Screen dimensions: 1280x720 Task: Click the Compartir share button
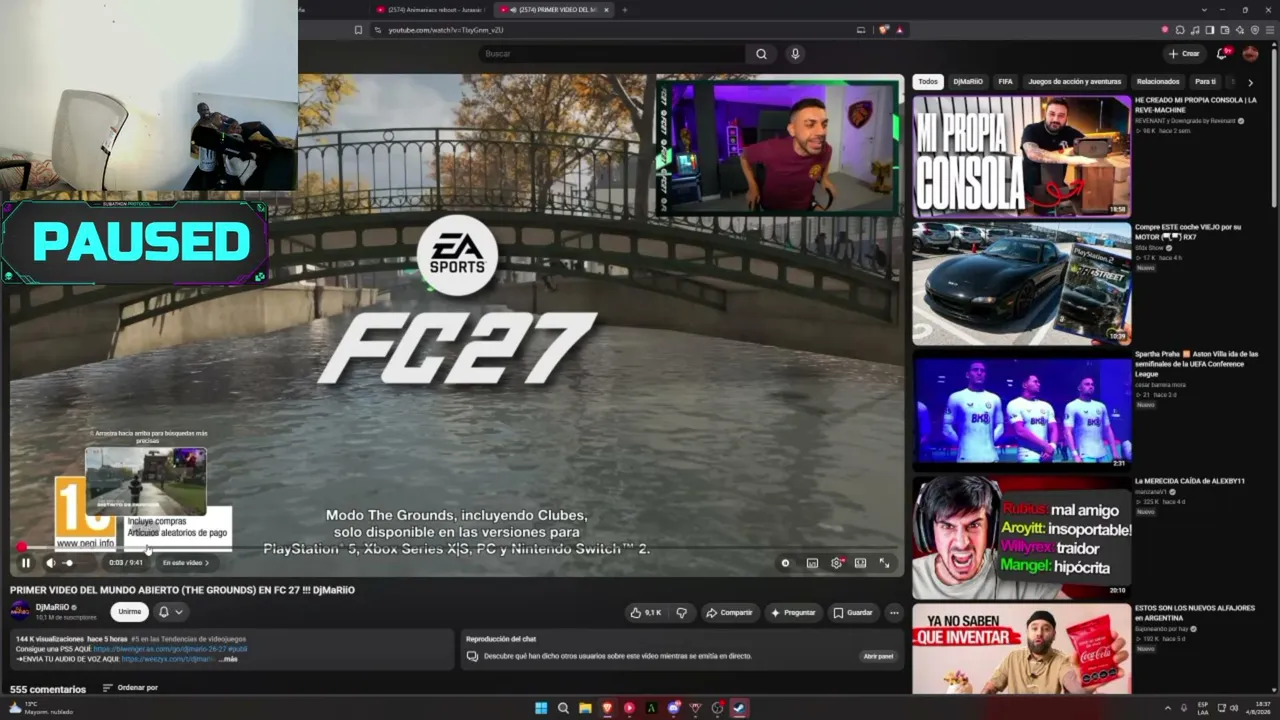[x=729, y=612]
